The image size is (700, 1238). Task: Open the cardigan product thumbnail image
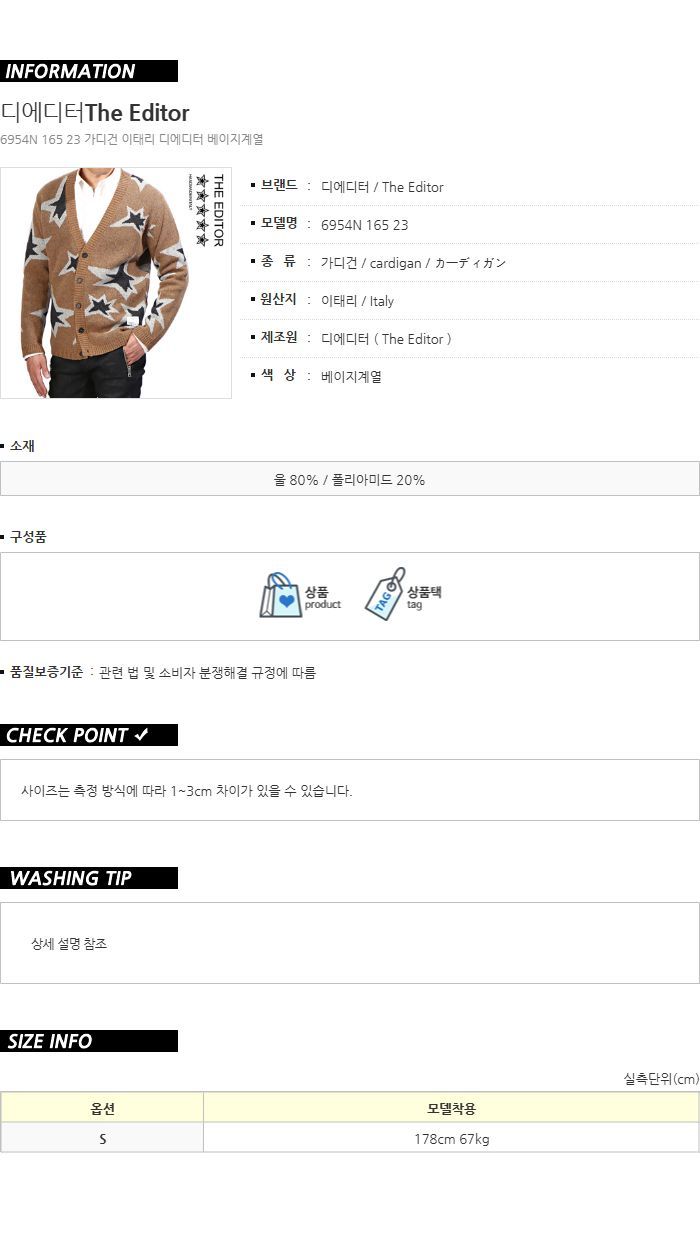116,283
